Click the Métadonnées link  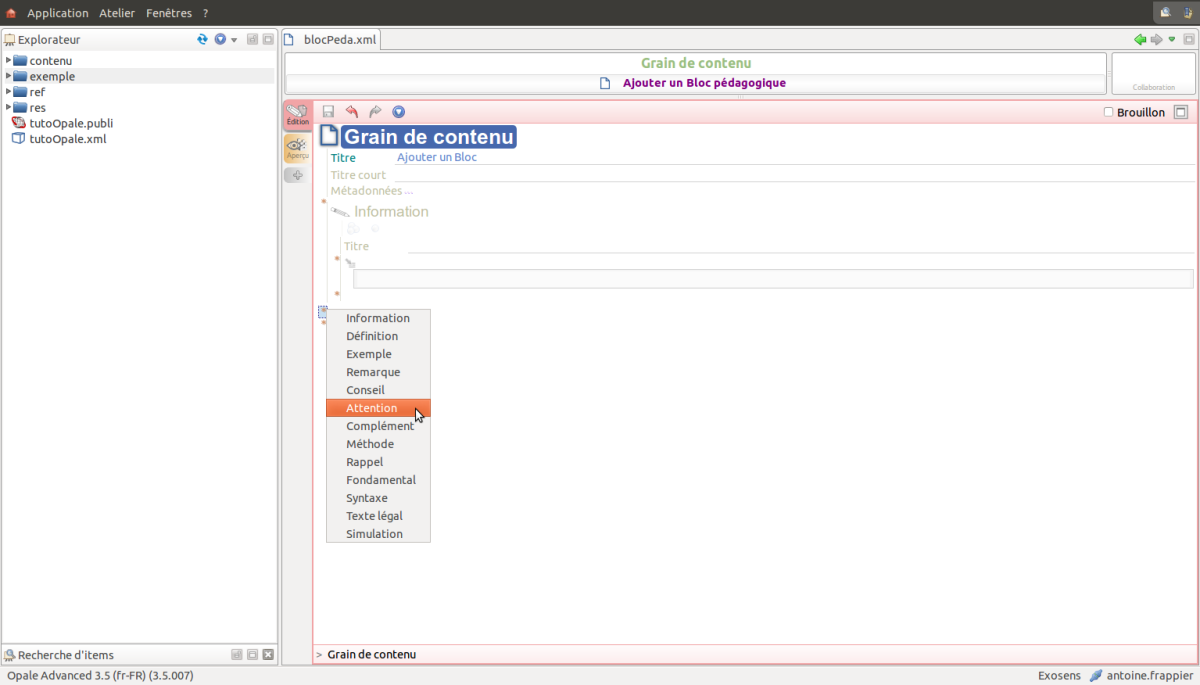(x=371, y=191)
